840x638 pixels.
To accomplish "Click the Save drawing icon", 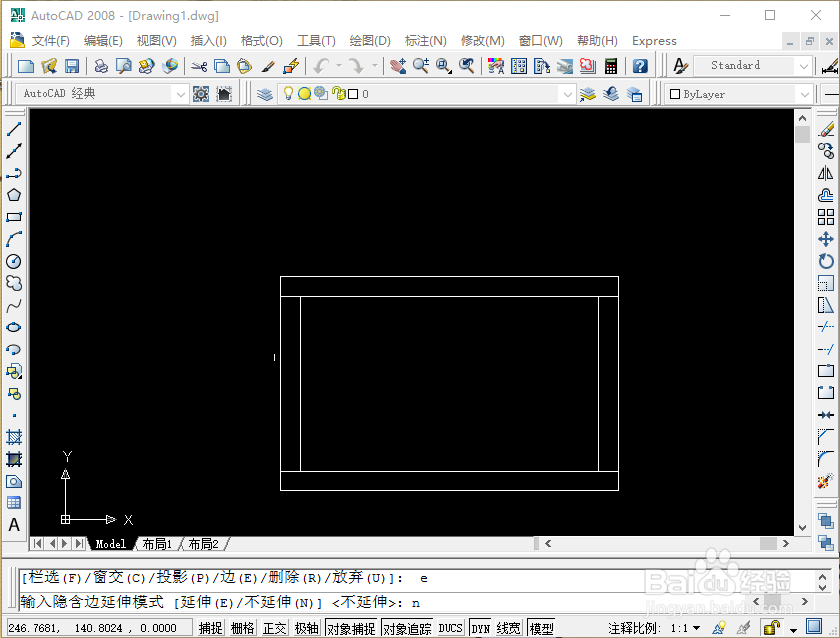I will click(72, 66).
